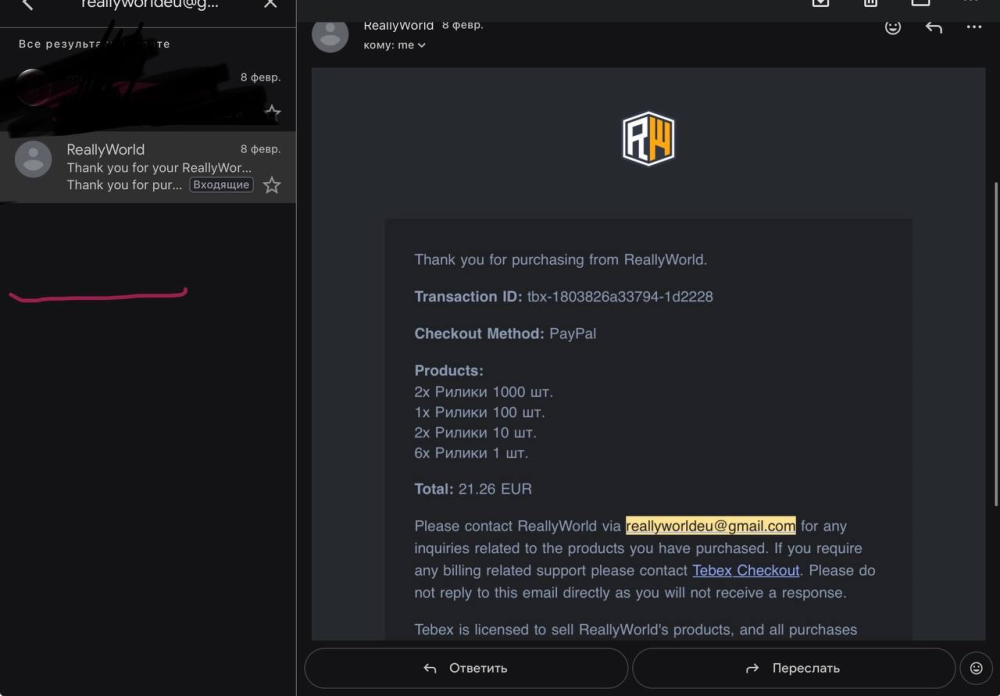Click the "Total: 21.26 EUR" line
This screenshot has width=1000, height=696.
(473, 489)
